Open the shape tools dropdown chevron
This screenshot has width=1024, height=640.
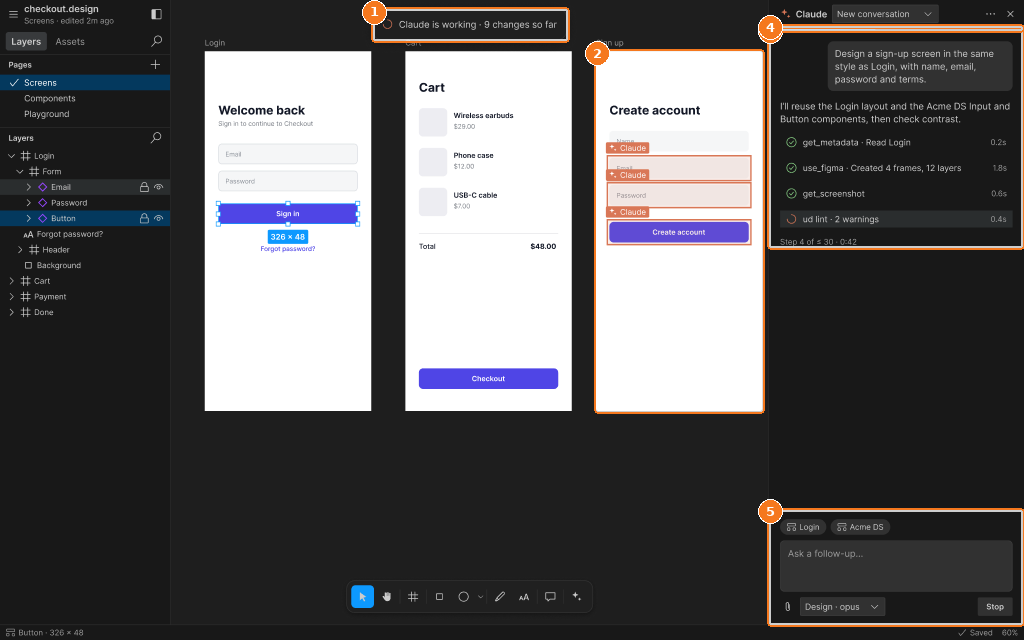(481, 596)
